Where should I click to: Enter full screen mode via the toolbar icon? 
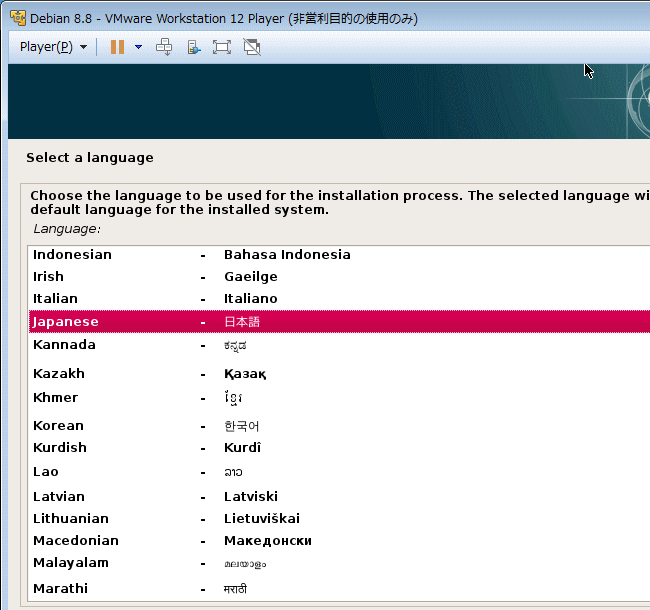pyautogui.click(x=222, y=47)
